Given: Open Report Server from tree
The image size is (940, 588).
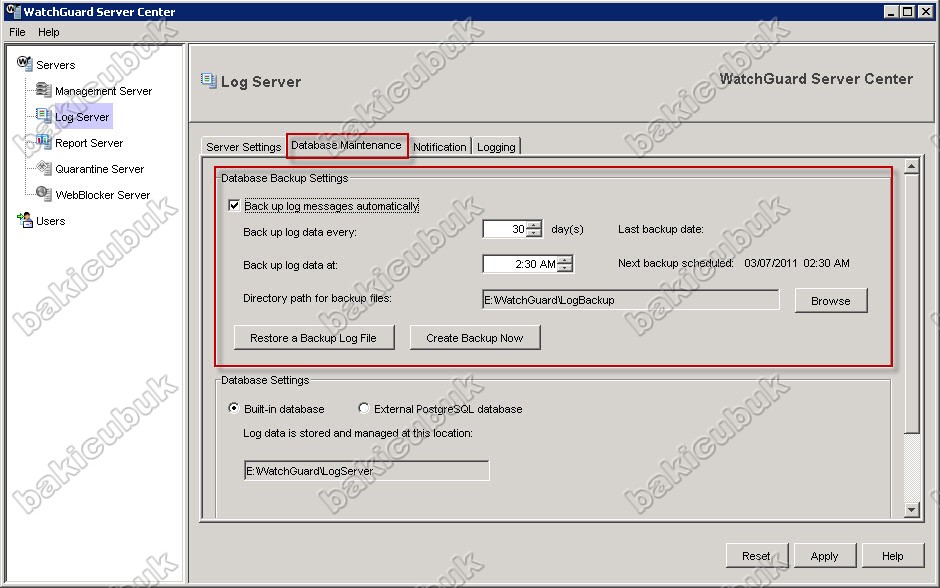Looking at the screenshot, I should pos(89,143).
